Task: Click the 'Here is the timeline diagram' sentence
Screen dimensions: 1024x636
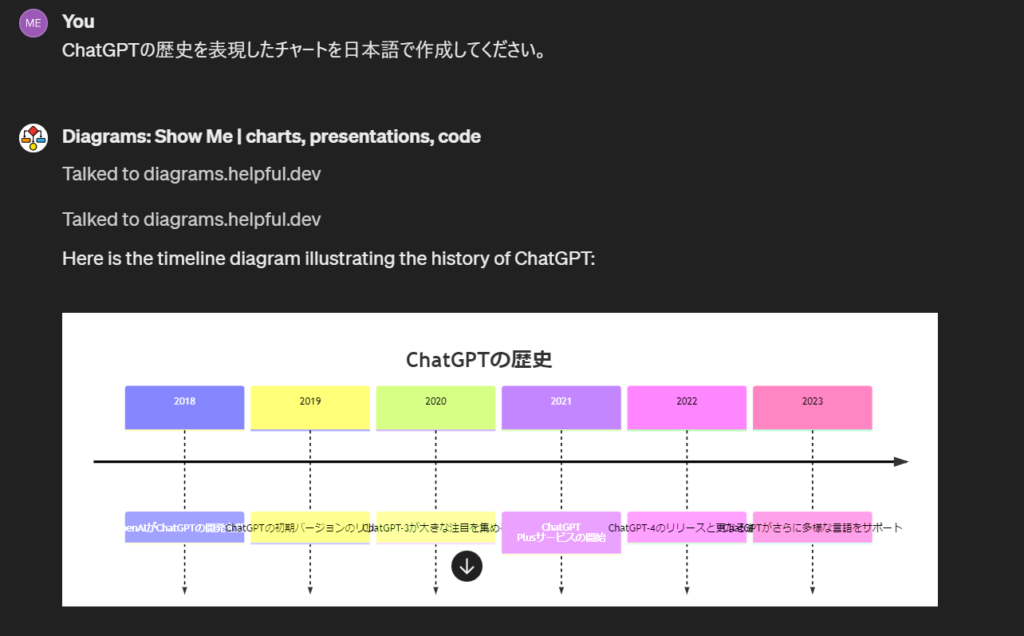Action: click(328, 259)
